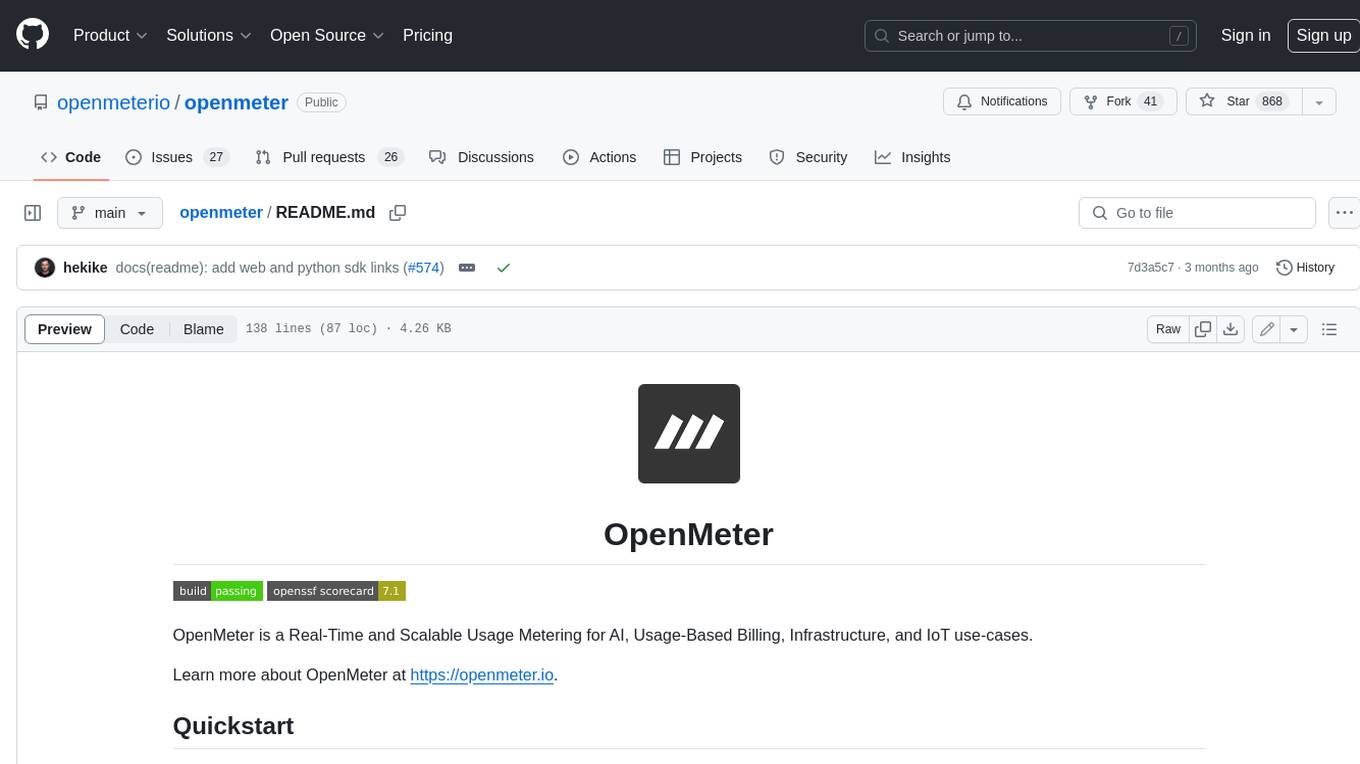This screenshot has width=1360, height=764.
Task: Open the main branch selector
Action: (x=109, y=213)
